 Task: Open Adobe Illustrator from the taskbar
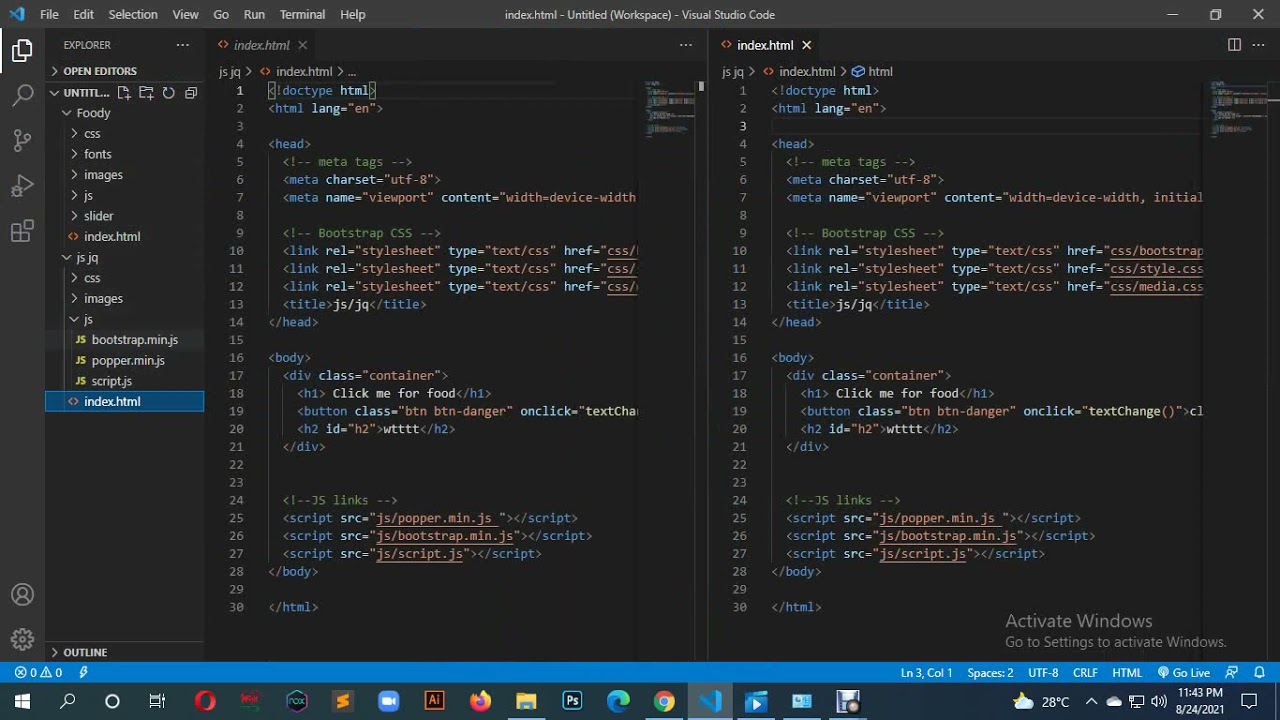coord(434,701)
